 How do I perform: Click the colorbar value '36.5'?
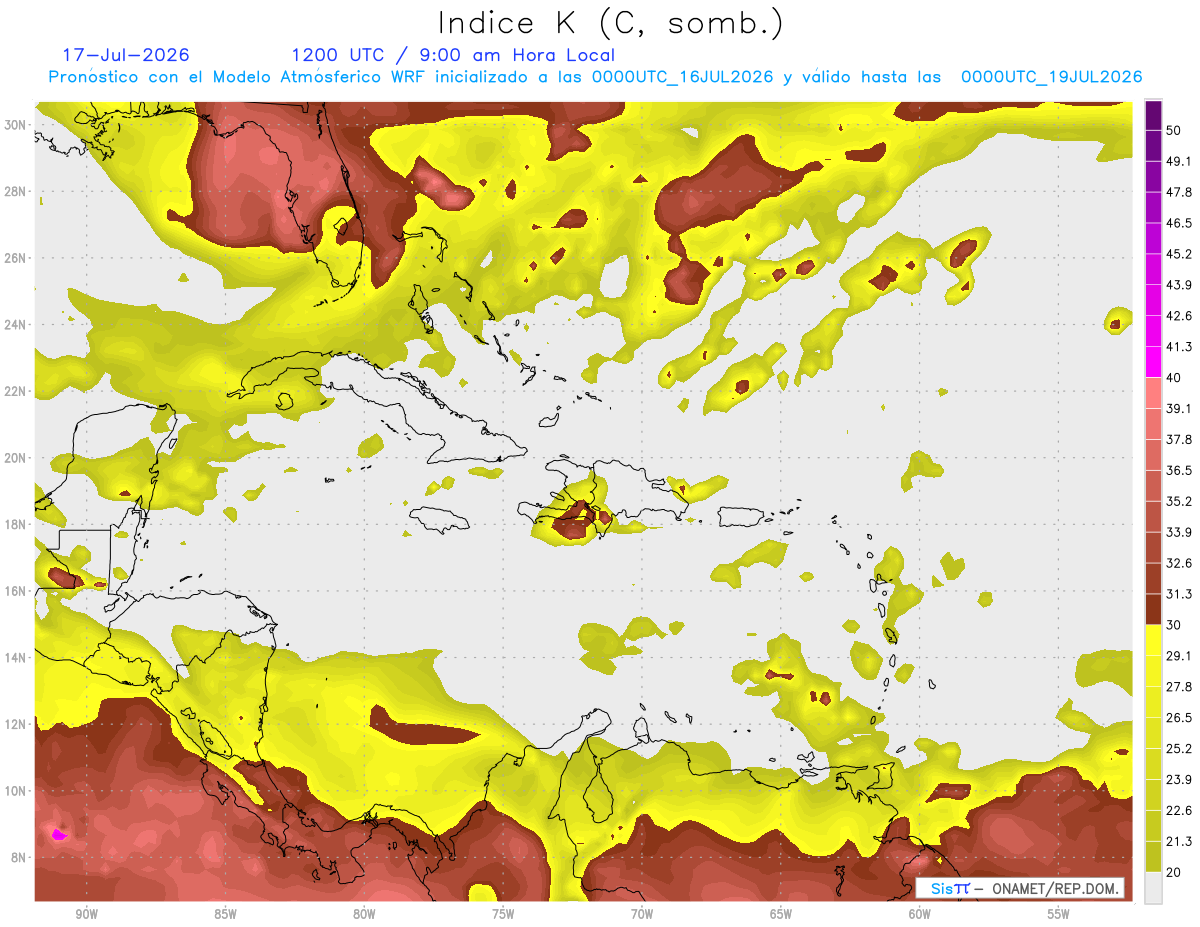click(1179, 470)
